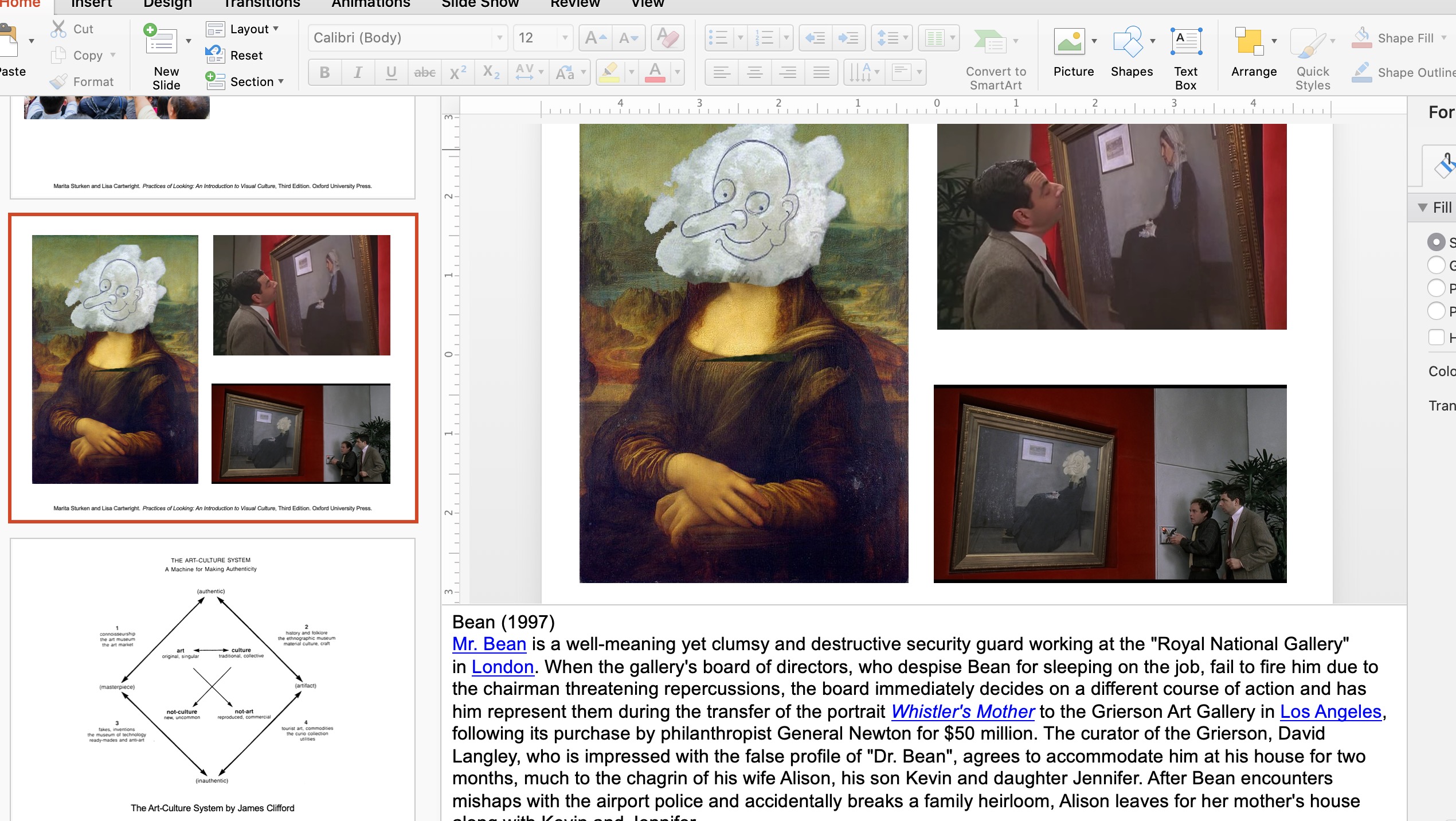Viewport: 1456px width, 821px height.
Task: Open the Calibri (Body) font dropdown
Action: [x=499, y=38]
